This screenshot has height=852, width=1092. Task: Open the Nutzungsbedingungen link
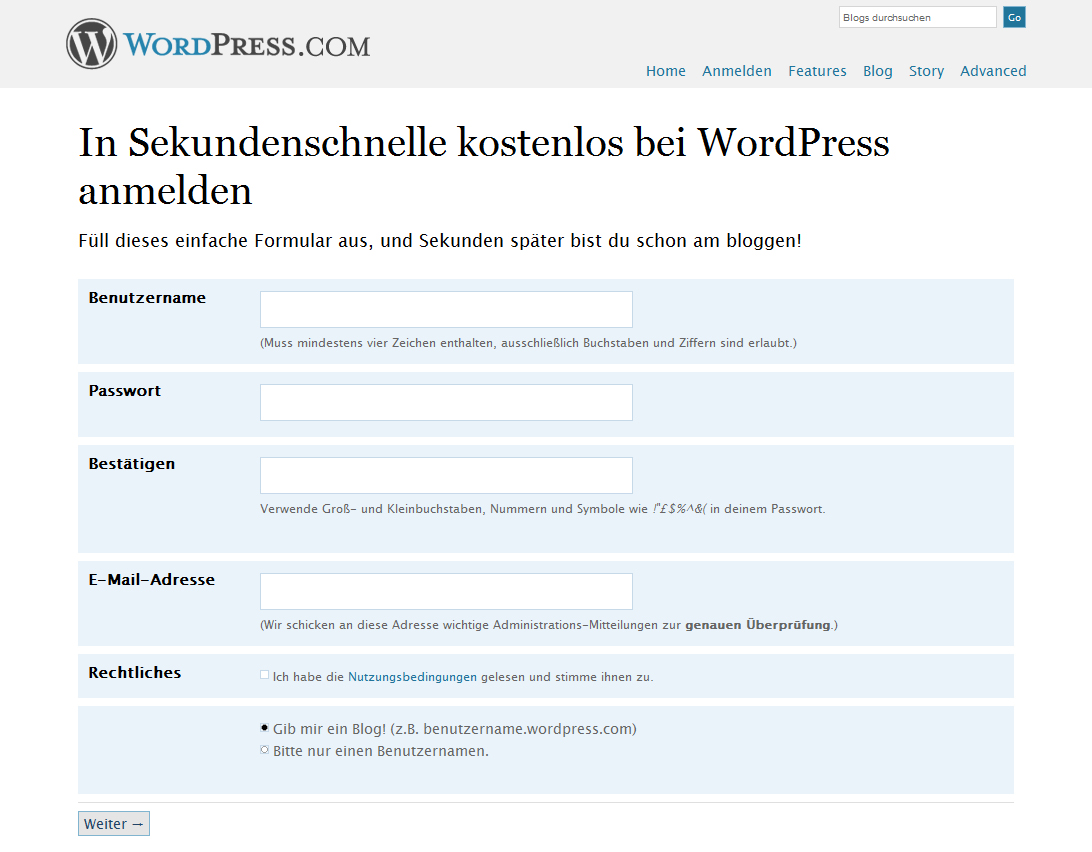(412, 676)
